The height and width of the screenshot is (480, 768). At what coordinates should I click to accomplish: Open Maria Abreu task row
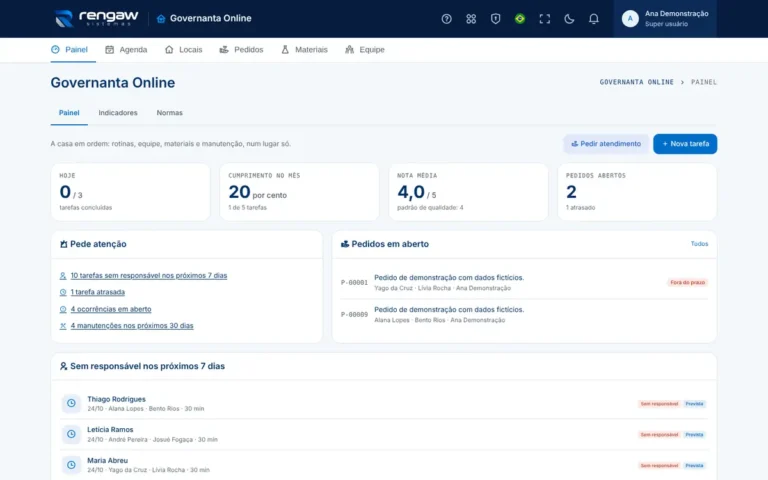(384, 465)
